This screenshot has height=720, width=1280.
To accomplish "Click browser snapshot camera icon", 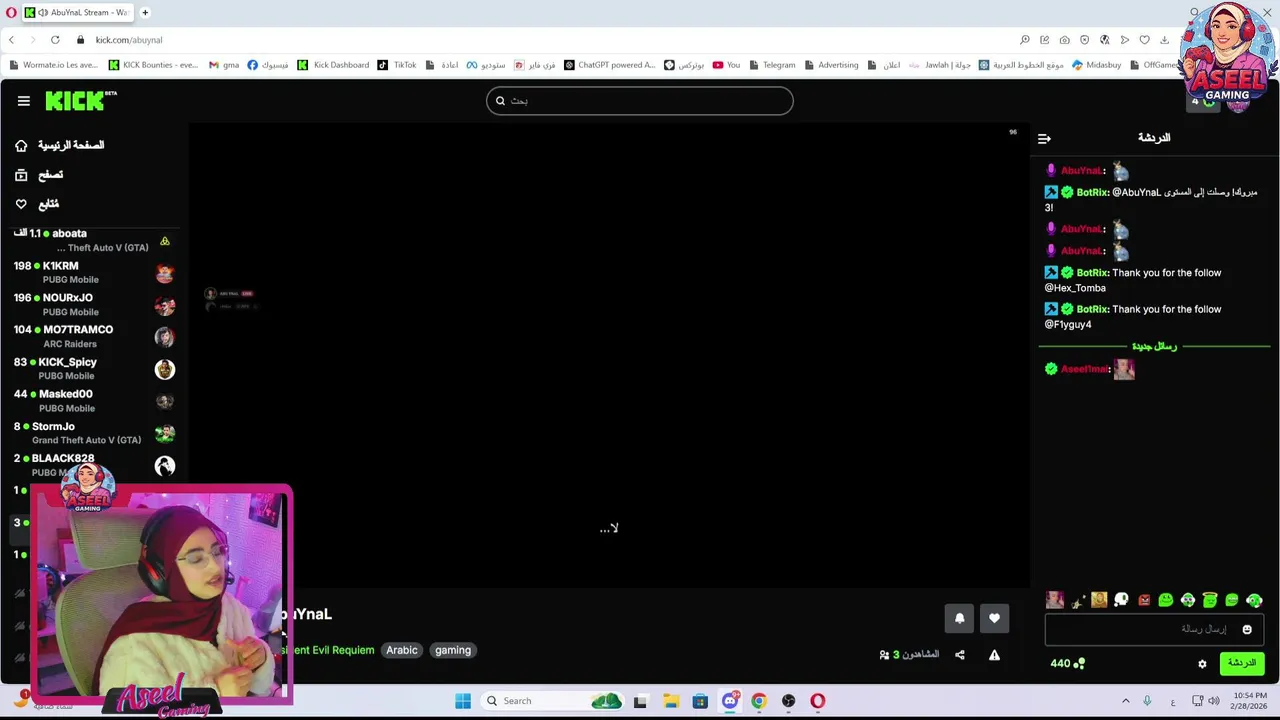I will point(1064,40).
